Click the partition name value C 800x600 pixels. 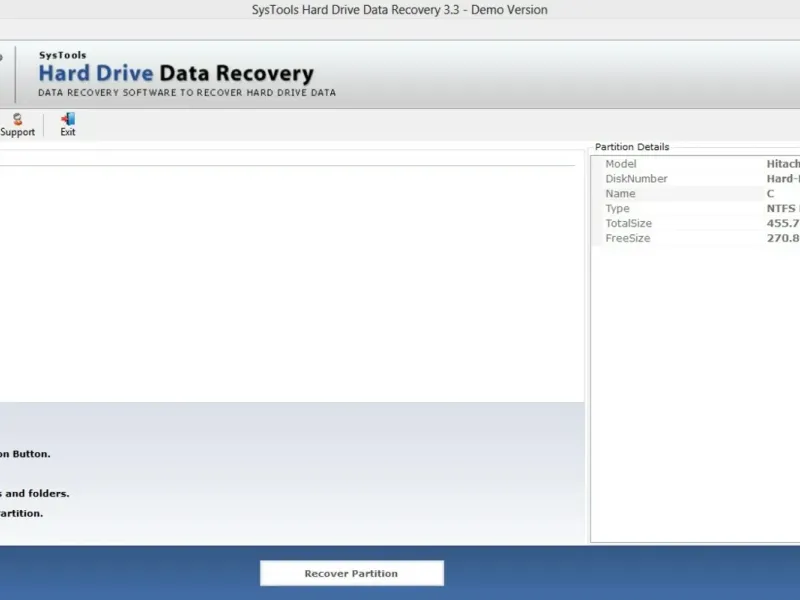pos(770,193)
